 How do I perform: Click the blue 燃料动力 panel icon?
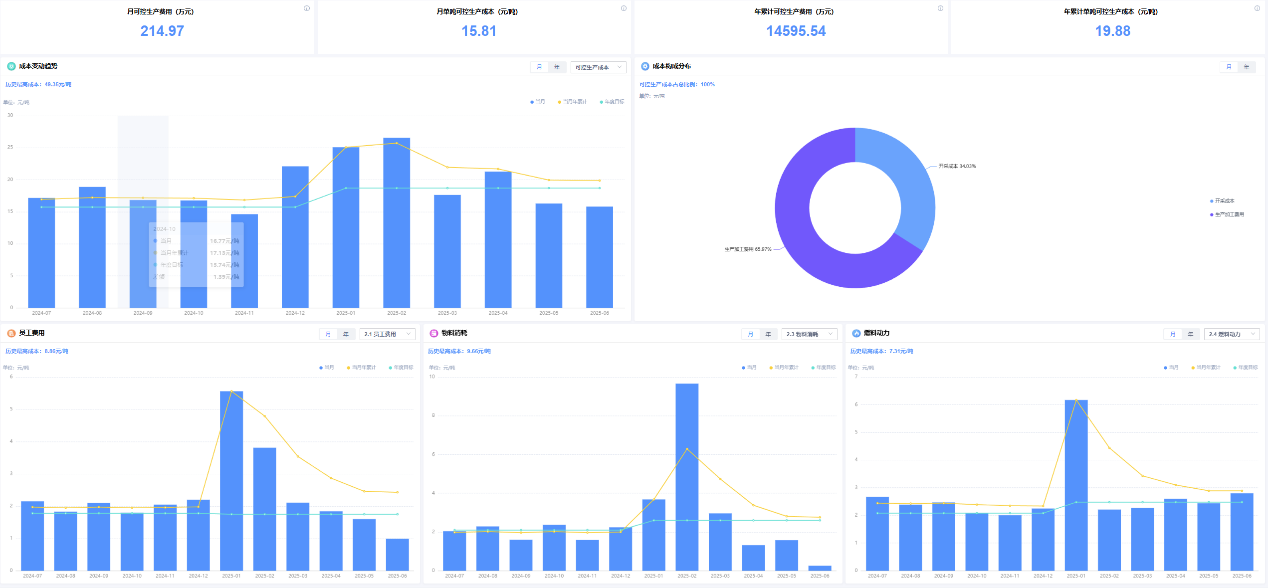[x=856, y=332]
